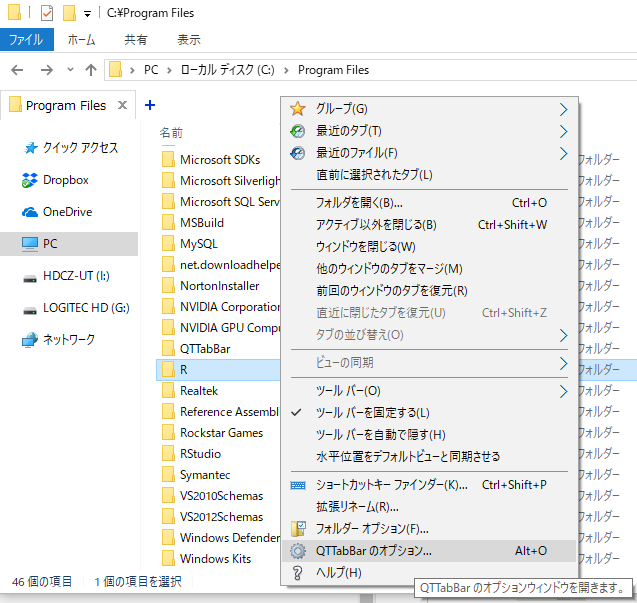637x603 pixels.
Task: Click the PC monitor icon in sidebar
Action: (30, 244)
